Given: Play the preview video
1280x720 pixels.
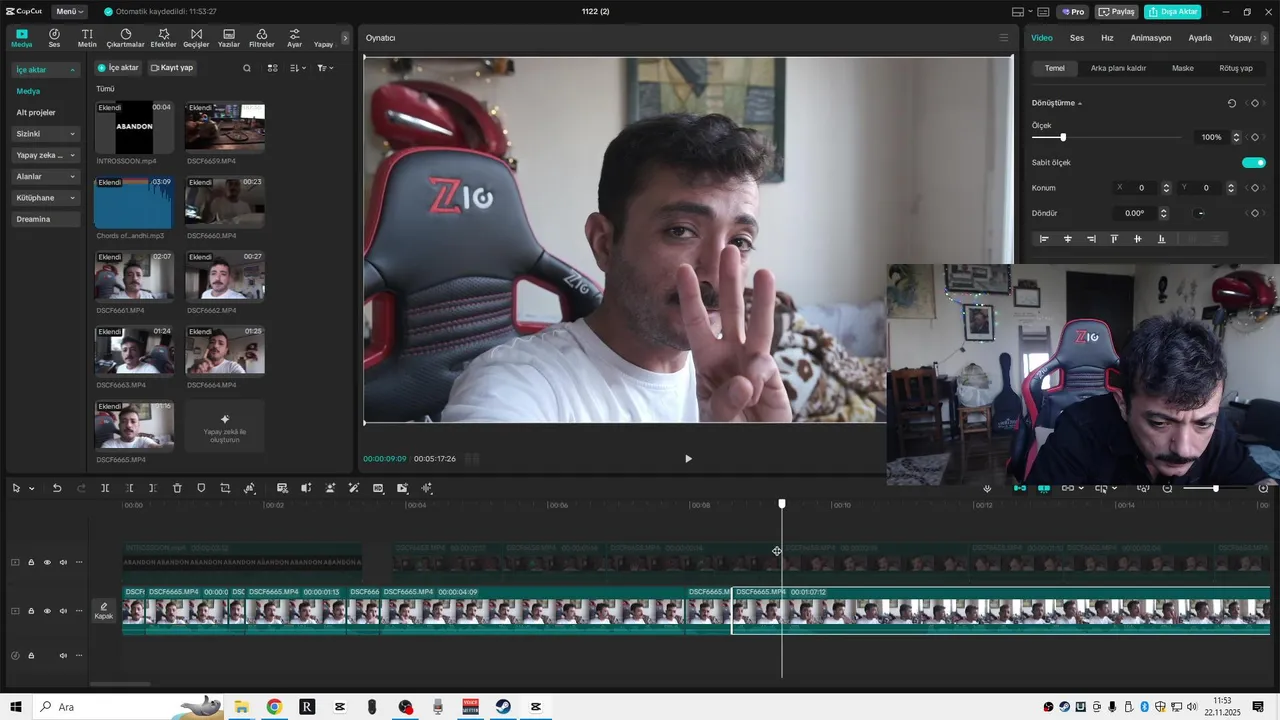Looking at the screenshot, I should pos(688,459).
